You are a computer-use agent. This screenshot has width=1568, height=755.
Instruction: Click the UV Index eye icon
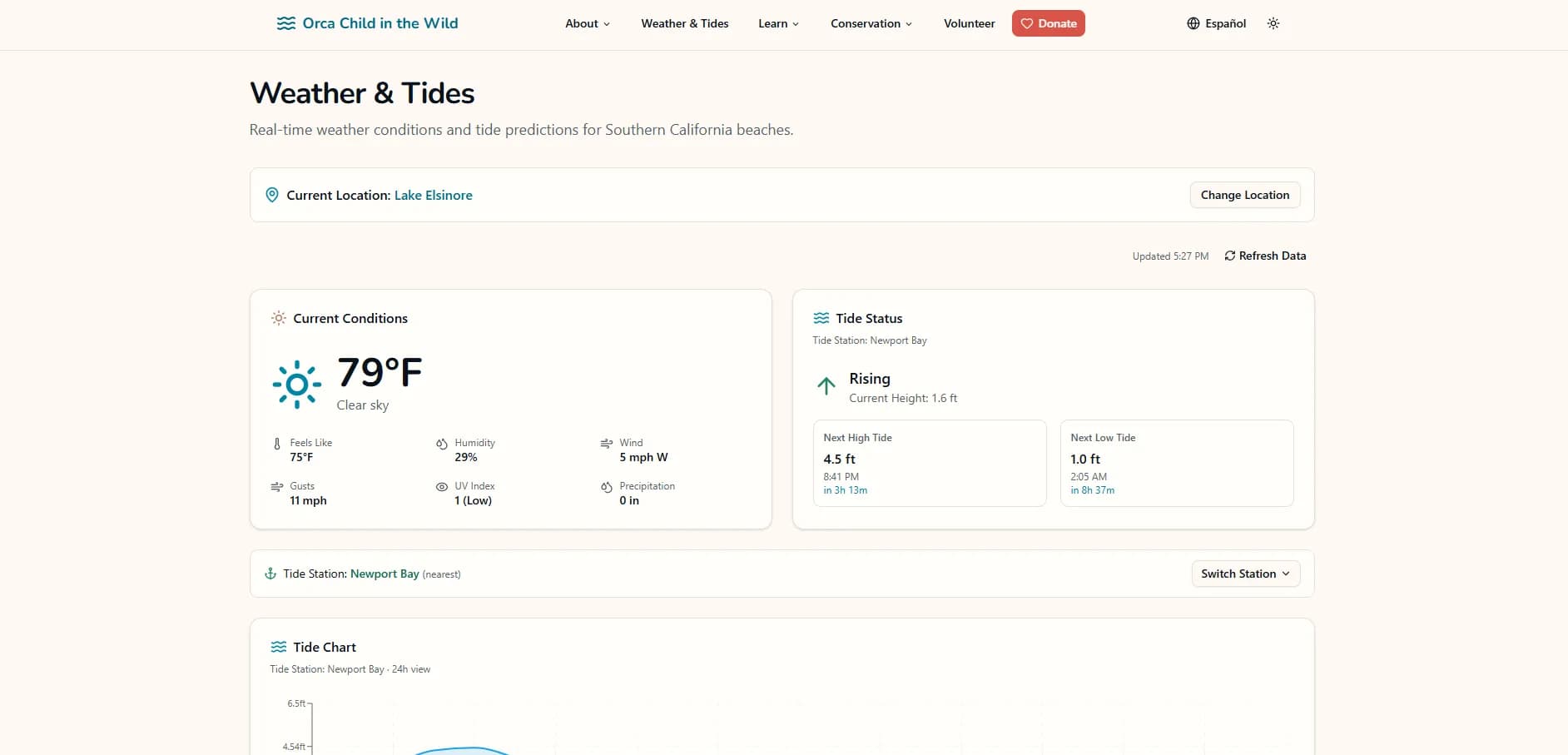click(x=441, y=487)
